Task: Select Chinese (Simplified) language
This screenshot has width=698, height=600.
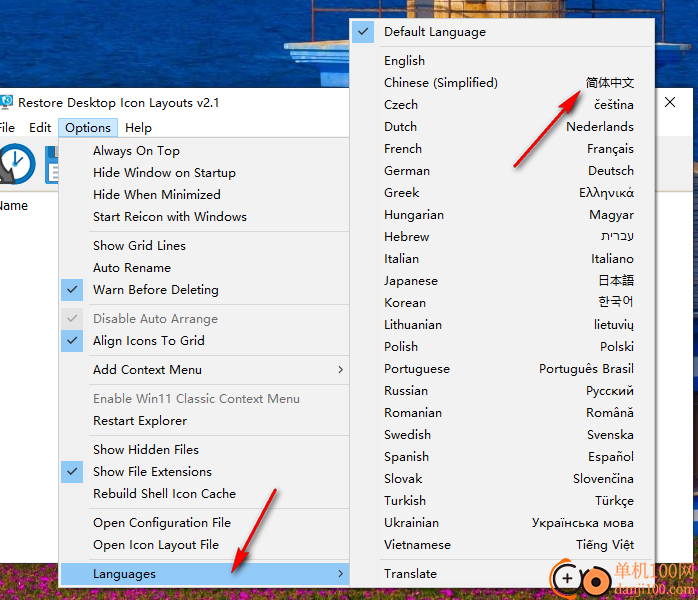Action: (x=502, y=83)
